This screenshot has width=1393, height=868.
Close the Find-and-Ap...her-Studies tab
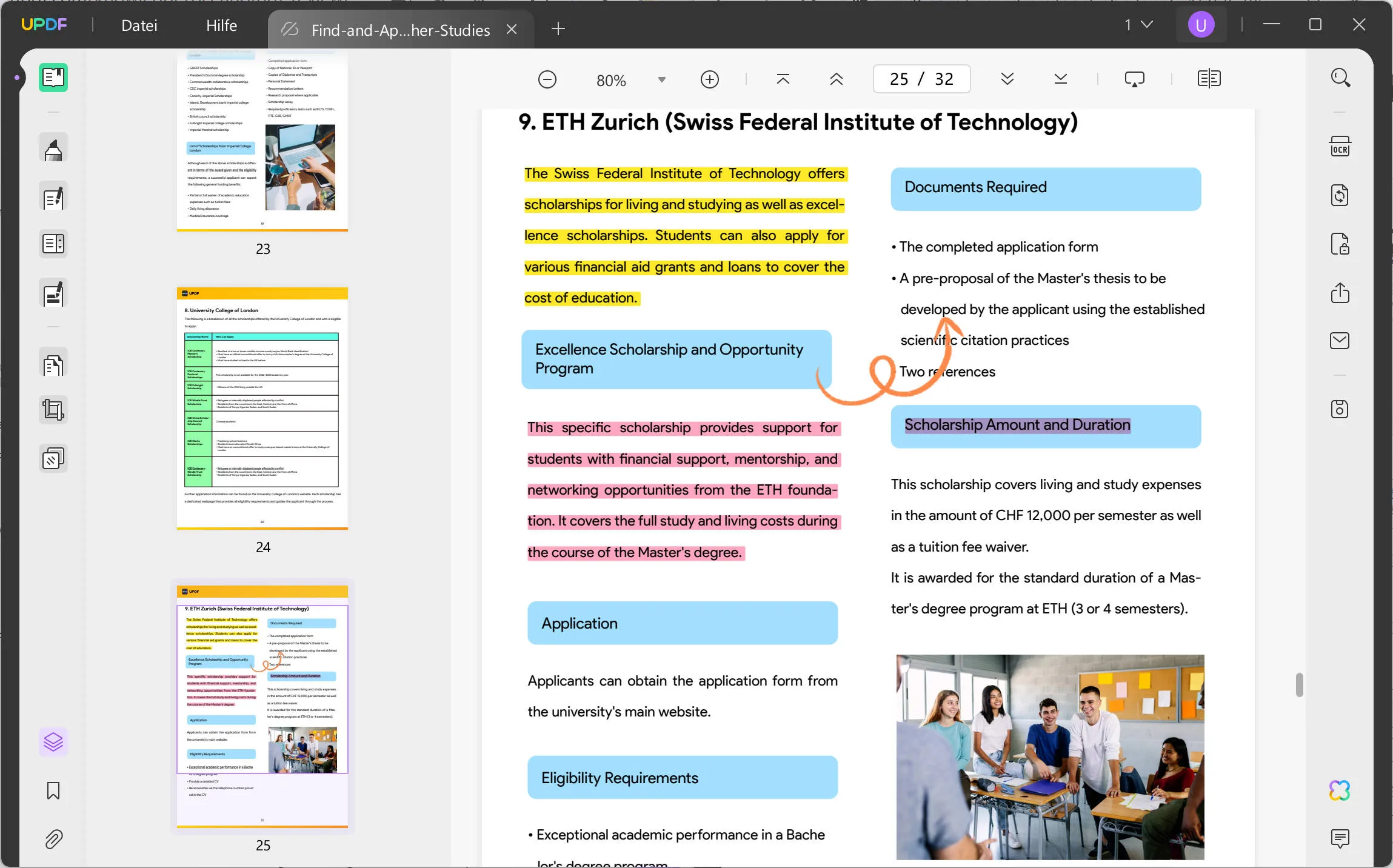[512, 29]
